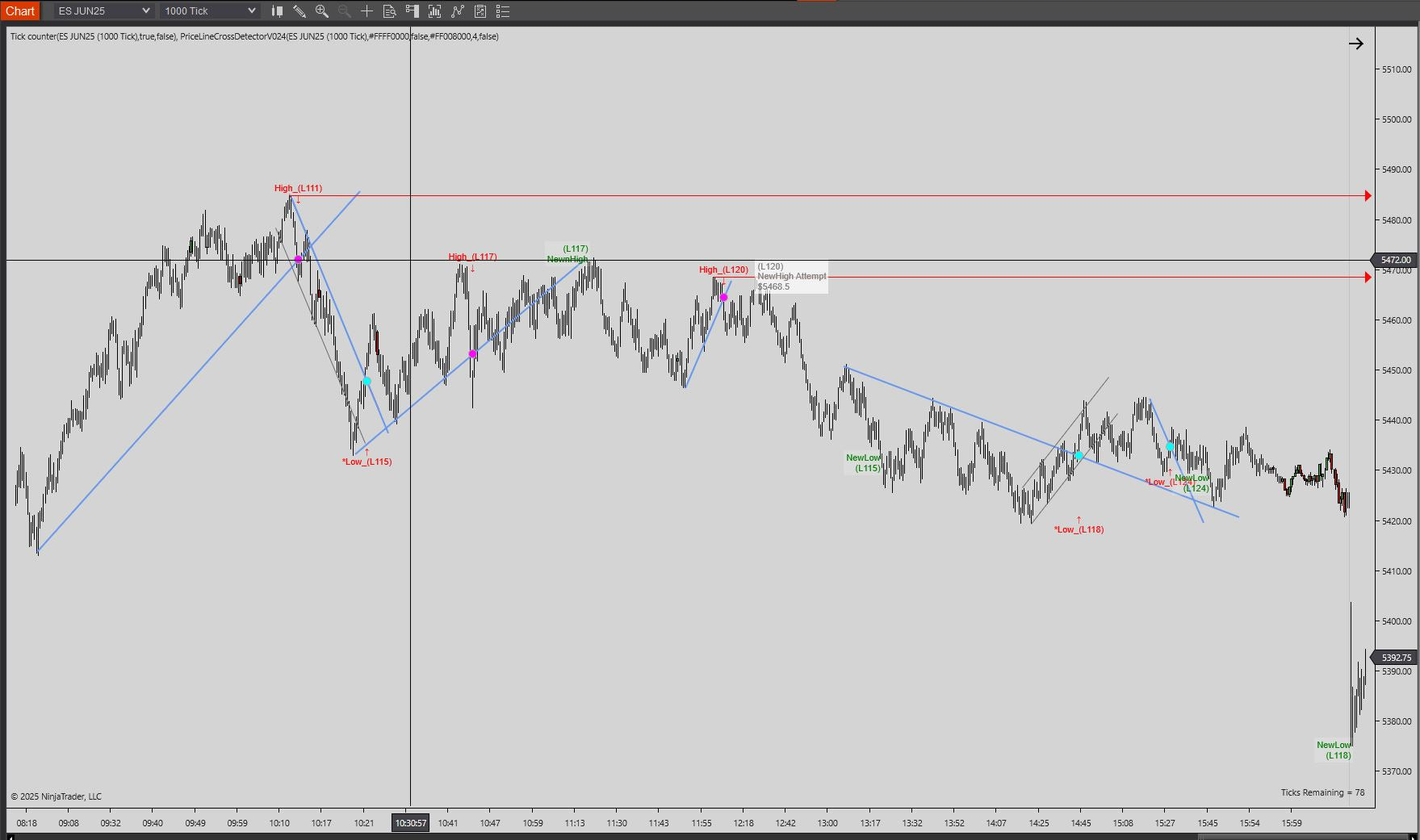Open the strategies icon
Image resolution: width=1420 pixels, height=840 pixels.
[480, 11]
